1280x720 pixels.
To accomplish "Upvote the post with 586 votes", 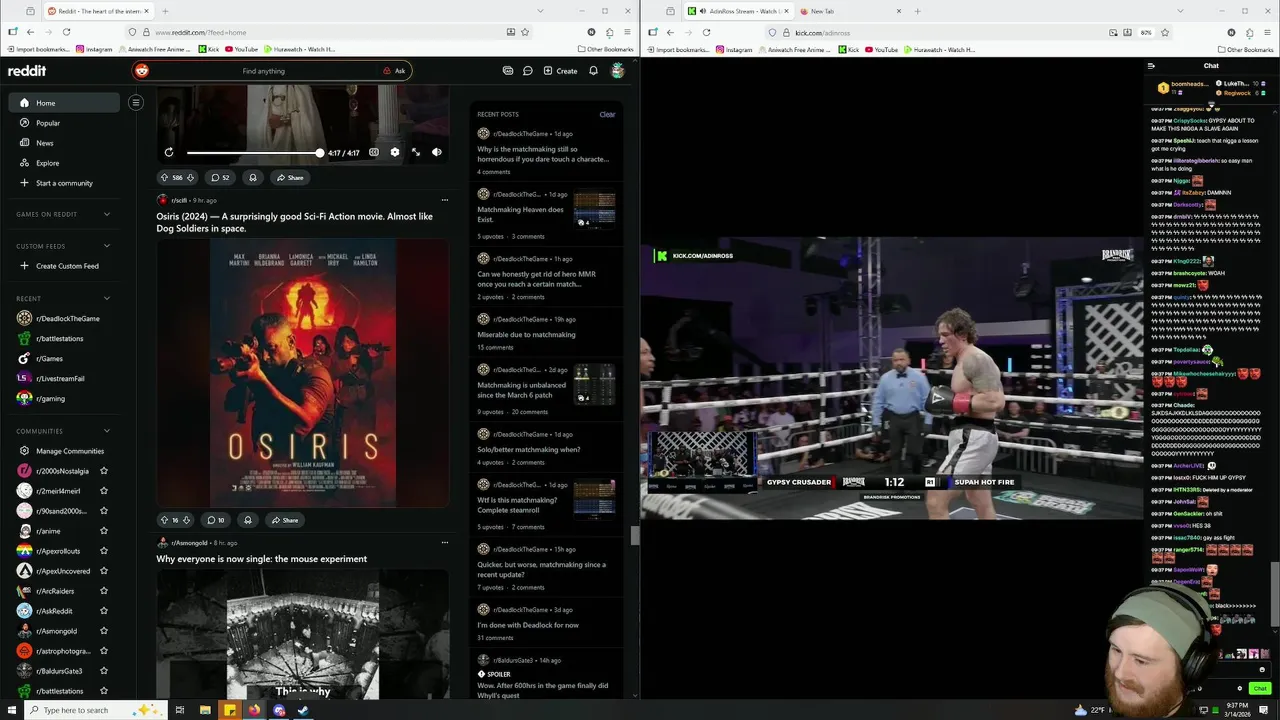I will [165, 177].
